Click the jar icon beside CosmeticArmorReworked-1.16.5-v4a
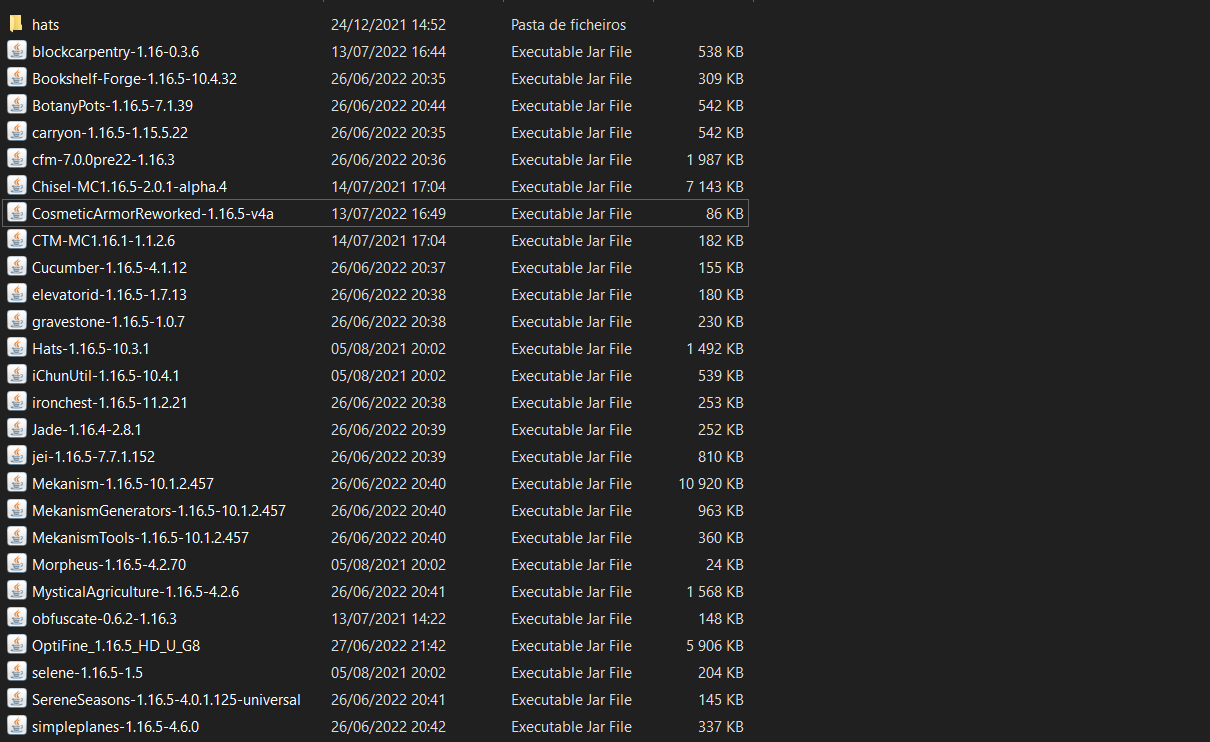1210x742 pixels. tap(16, 213)
